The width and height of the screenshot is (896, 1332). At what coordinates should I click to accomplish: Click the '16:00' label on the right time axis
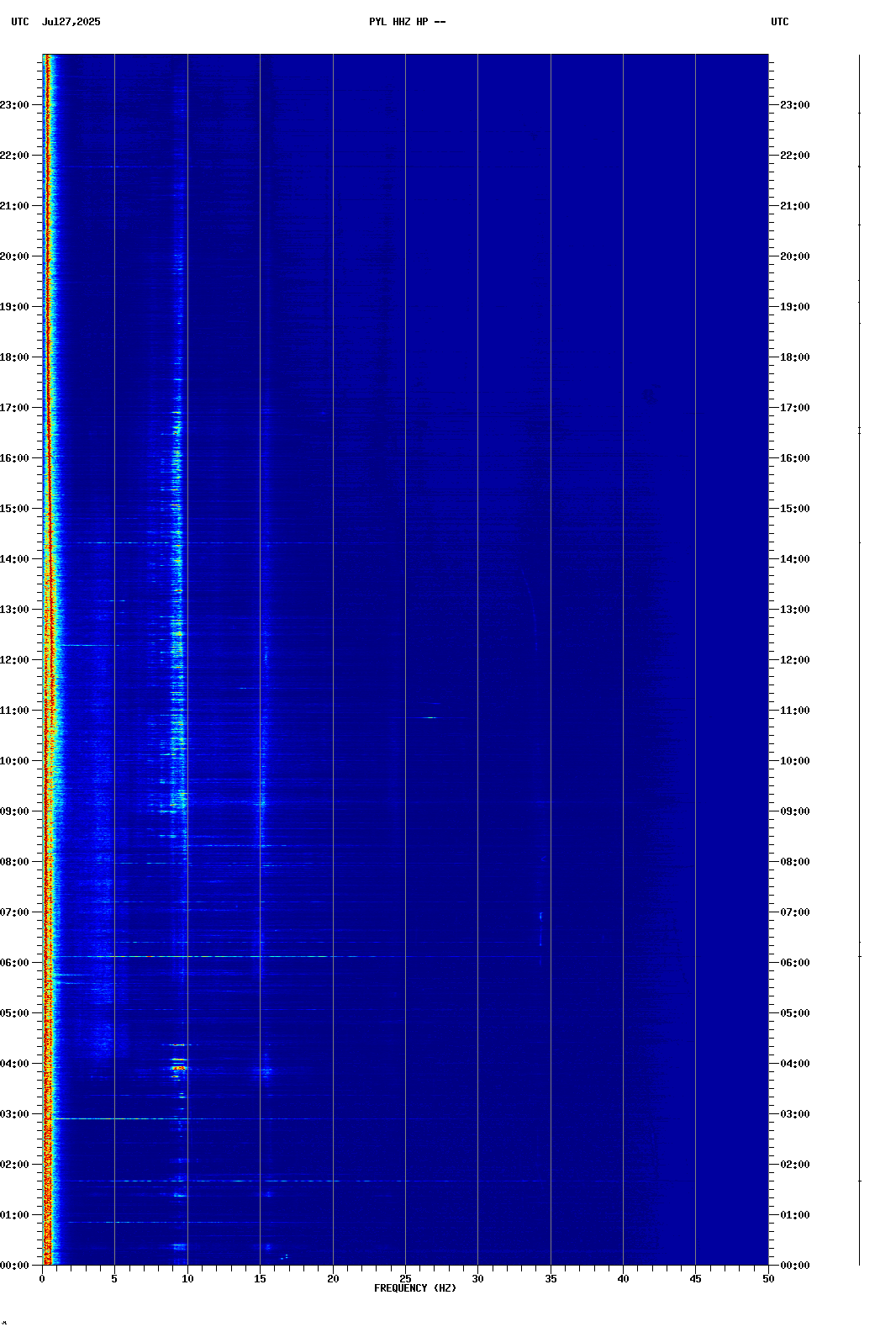click(x=795, y=458)
